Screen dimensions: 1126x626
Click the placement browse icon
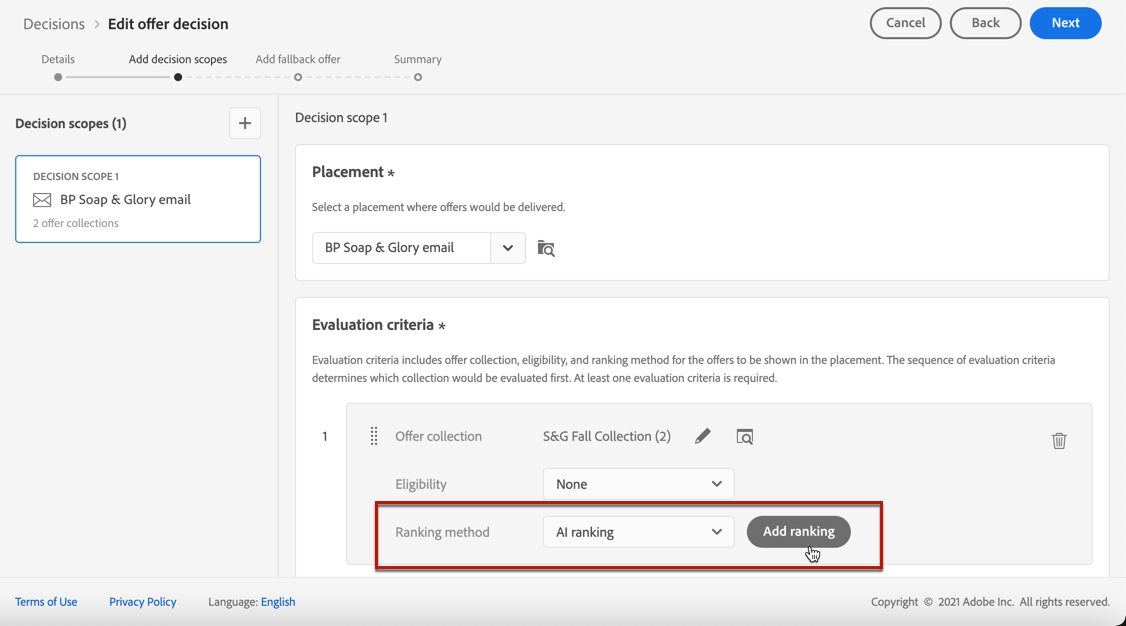pos(546,248)
